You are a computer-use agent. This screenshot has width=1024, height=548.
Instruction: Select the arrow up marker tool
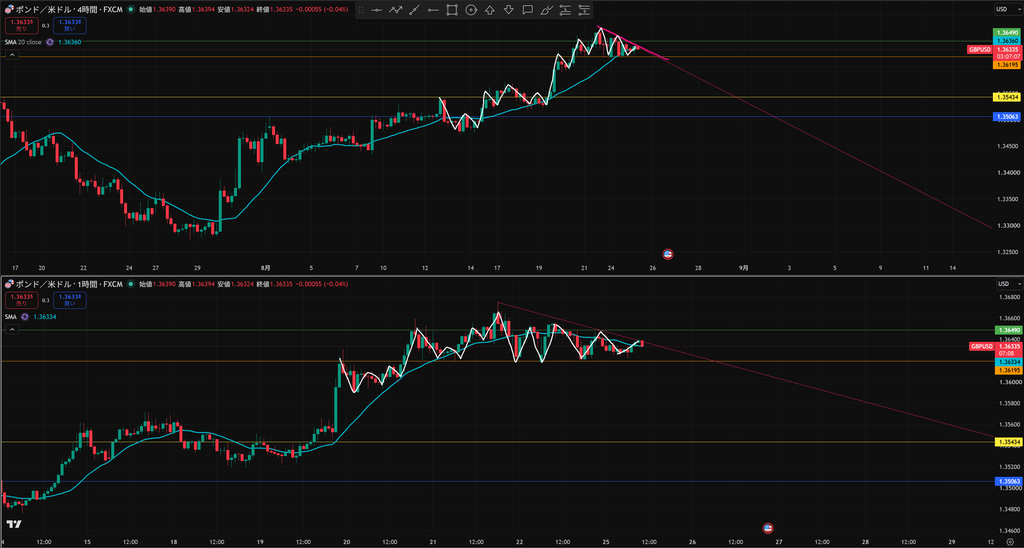pyautogui.click(x=490, y=10)
